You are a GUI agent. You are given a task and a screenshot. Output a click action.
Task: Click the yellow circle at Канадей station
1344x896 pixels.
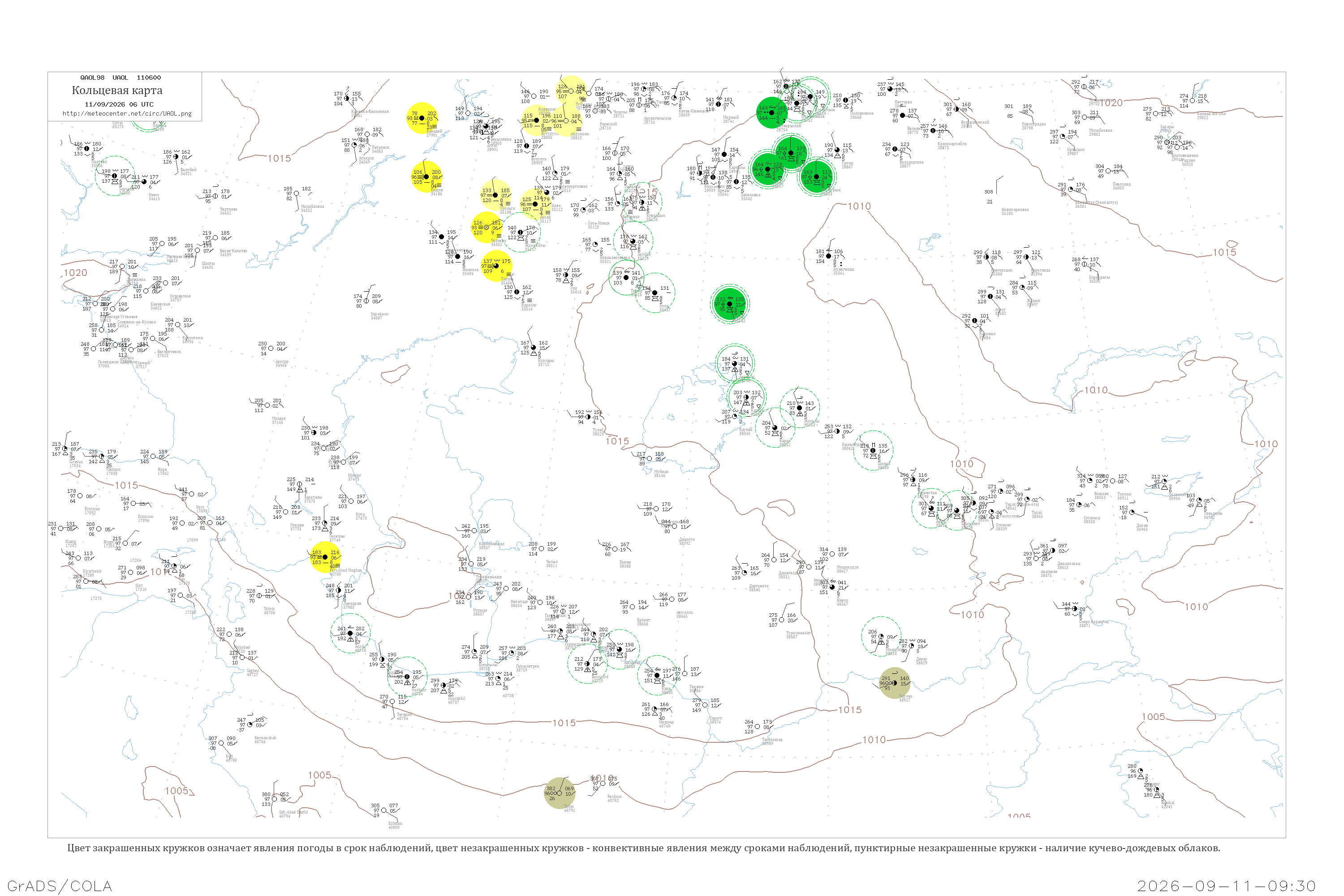[x=422, y=118]
